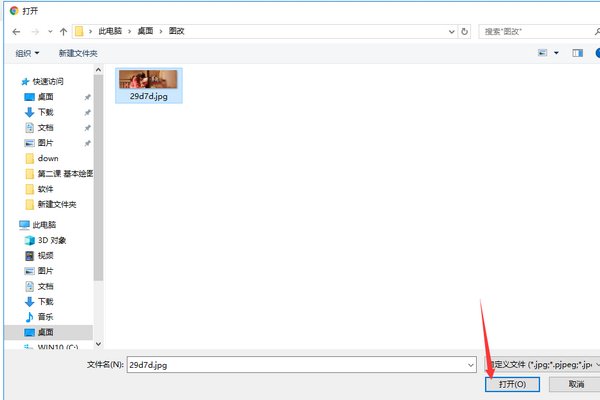Viewport: 600px width, 400px height.
Task: Select the 29d7d.jpg thumbnail
Action: [x=147, y=86]
